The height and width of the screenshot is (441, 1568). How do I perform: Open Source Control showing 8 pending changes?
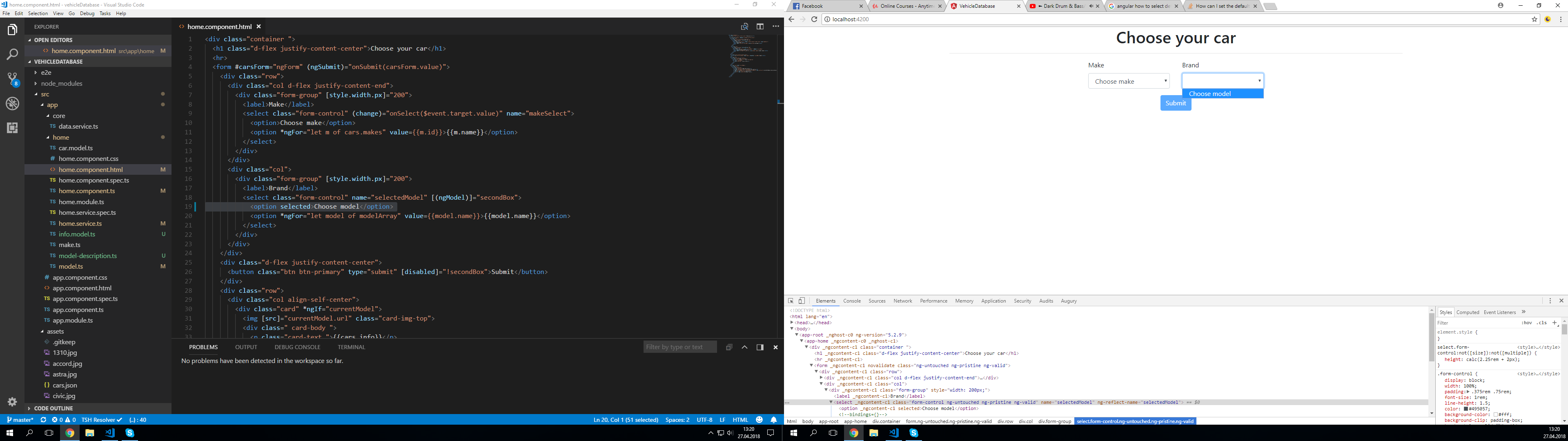[11, 78]
